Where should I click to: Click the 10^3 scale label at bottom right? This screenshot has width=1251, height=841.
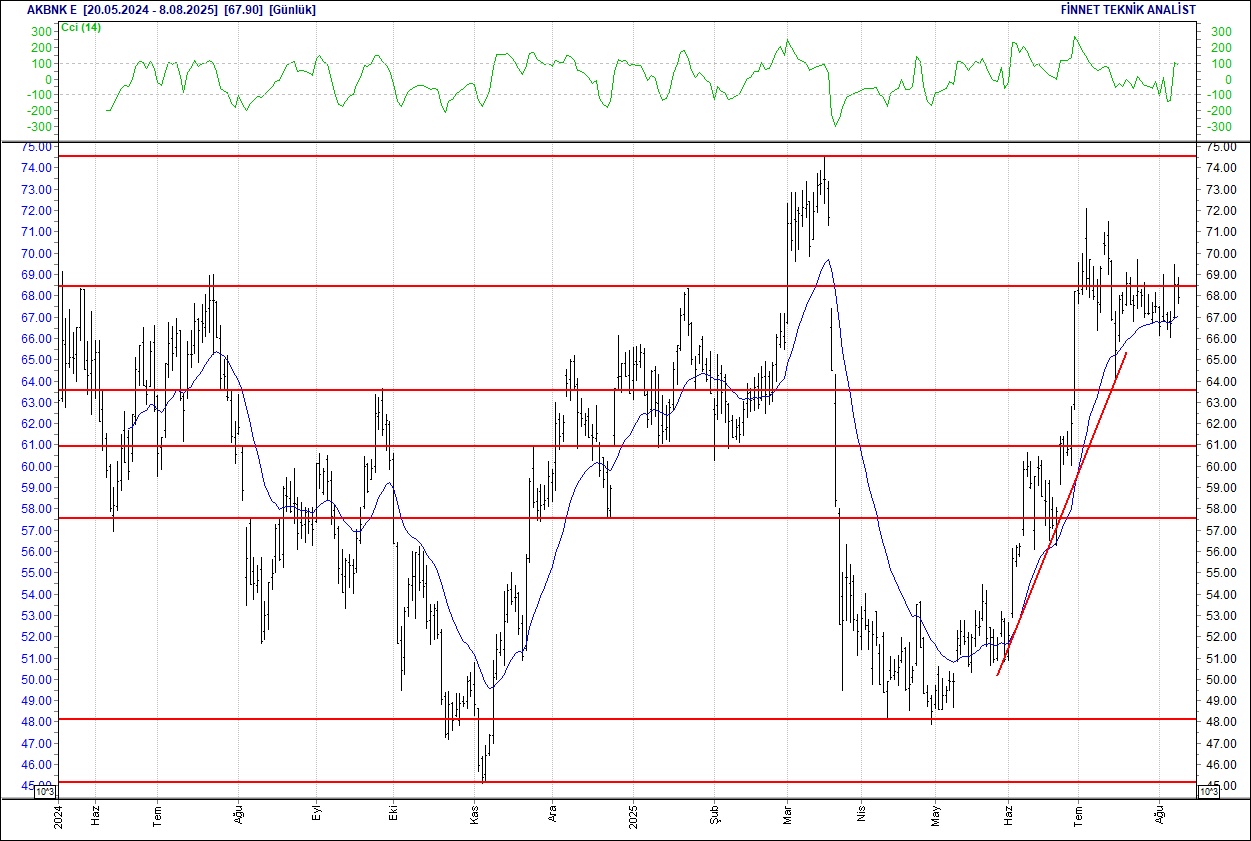(1207, 792)
